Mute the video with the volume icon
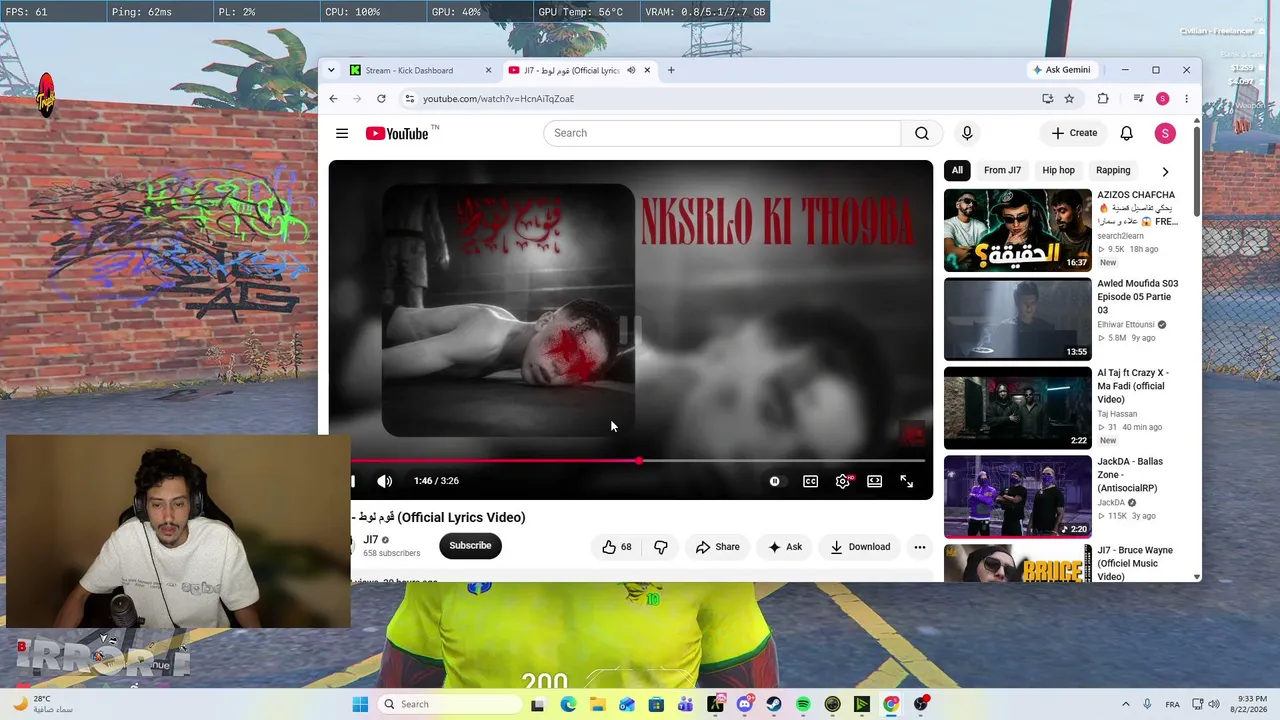The height and width of the screenshot is (720, 1280). click(385, 481)
